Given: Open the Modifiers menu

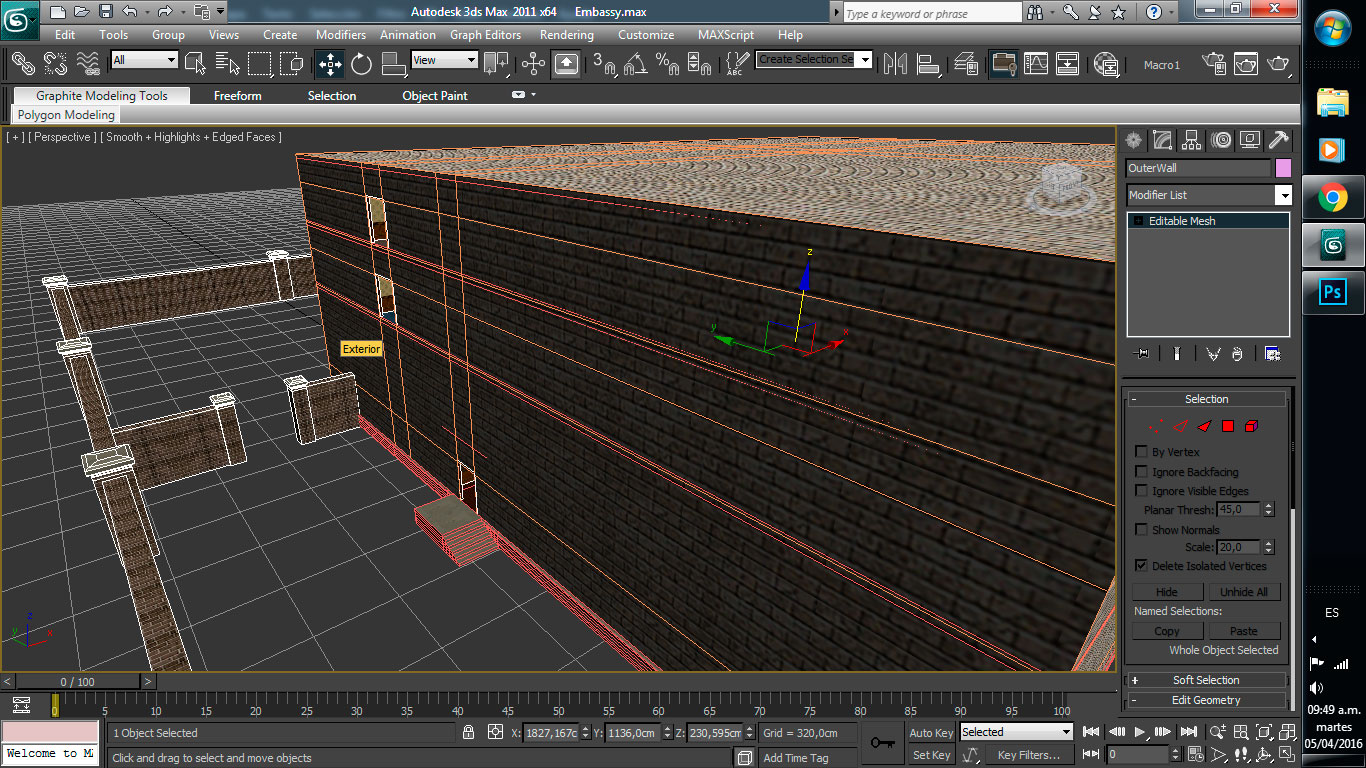Looking at the screenshot, I should 341,34.
